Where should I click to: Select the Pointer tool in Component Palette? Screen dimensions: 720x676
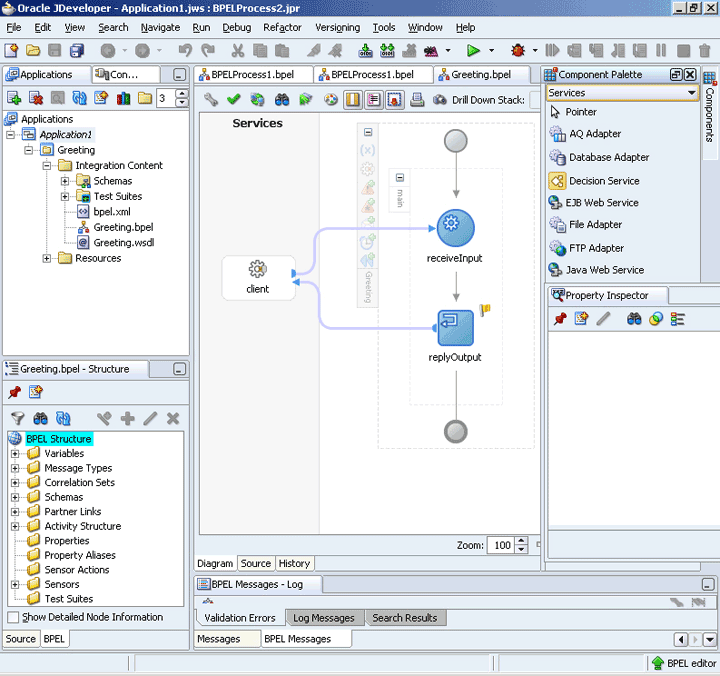click(x=573, y=112)
